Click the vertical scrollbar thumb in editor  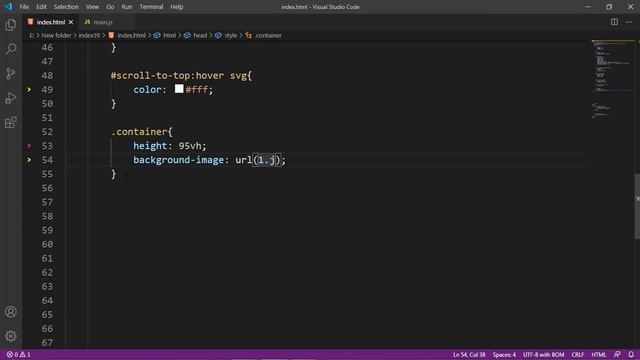637,206
